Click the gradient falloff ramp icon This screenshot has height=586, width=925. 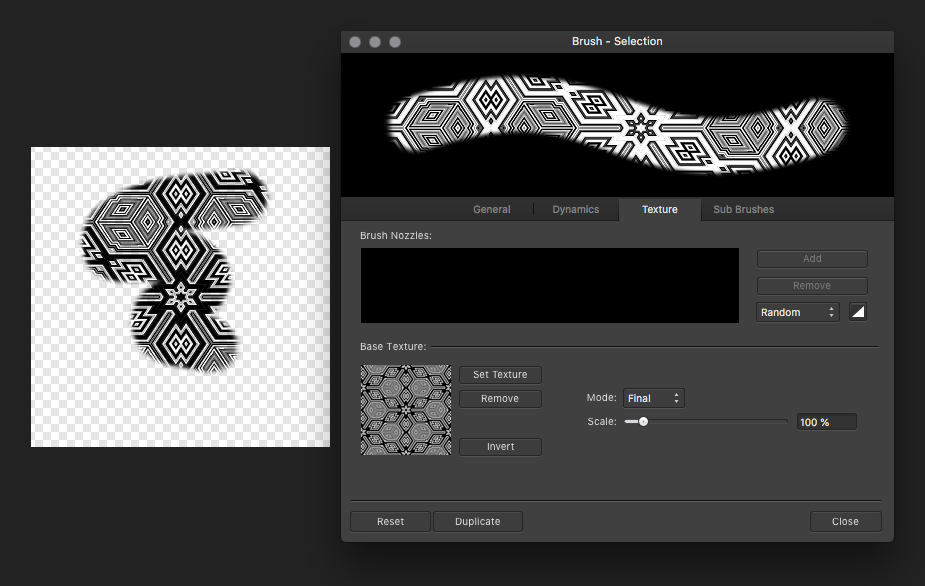click(857, 311)
